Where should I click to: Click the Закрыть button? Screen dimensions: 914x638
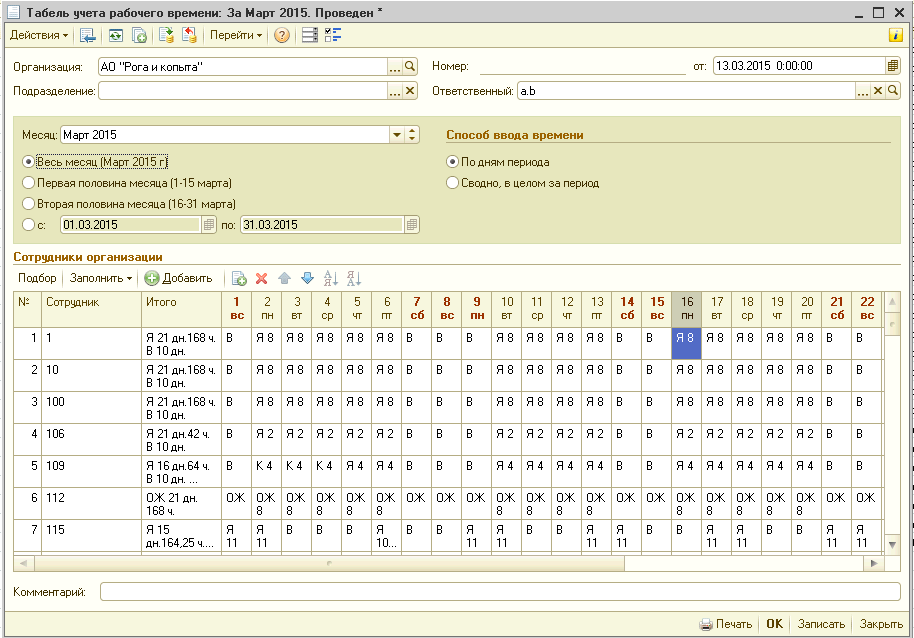pos(881,624)
